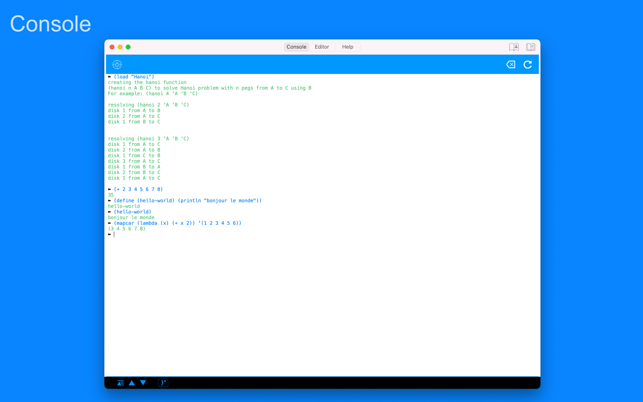The image size is (643, 402).
Task: Click the down arrow history icon
Action: click(x=143, y=383)
